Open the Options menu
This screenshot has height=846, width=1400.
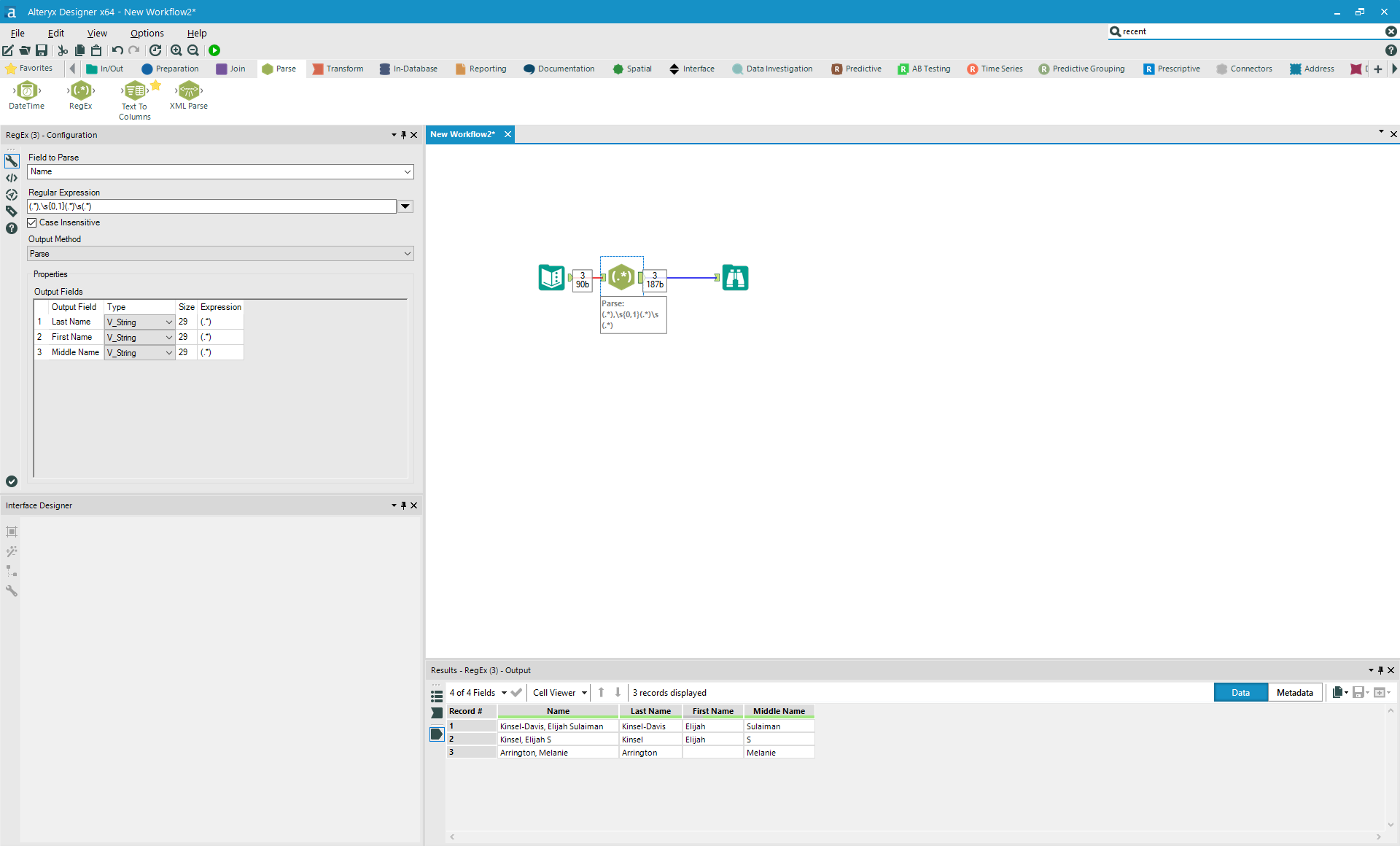pos(147,33)
